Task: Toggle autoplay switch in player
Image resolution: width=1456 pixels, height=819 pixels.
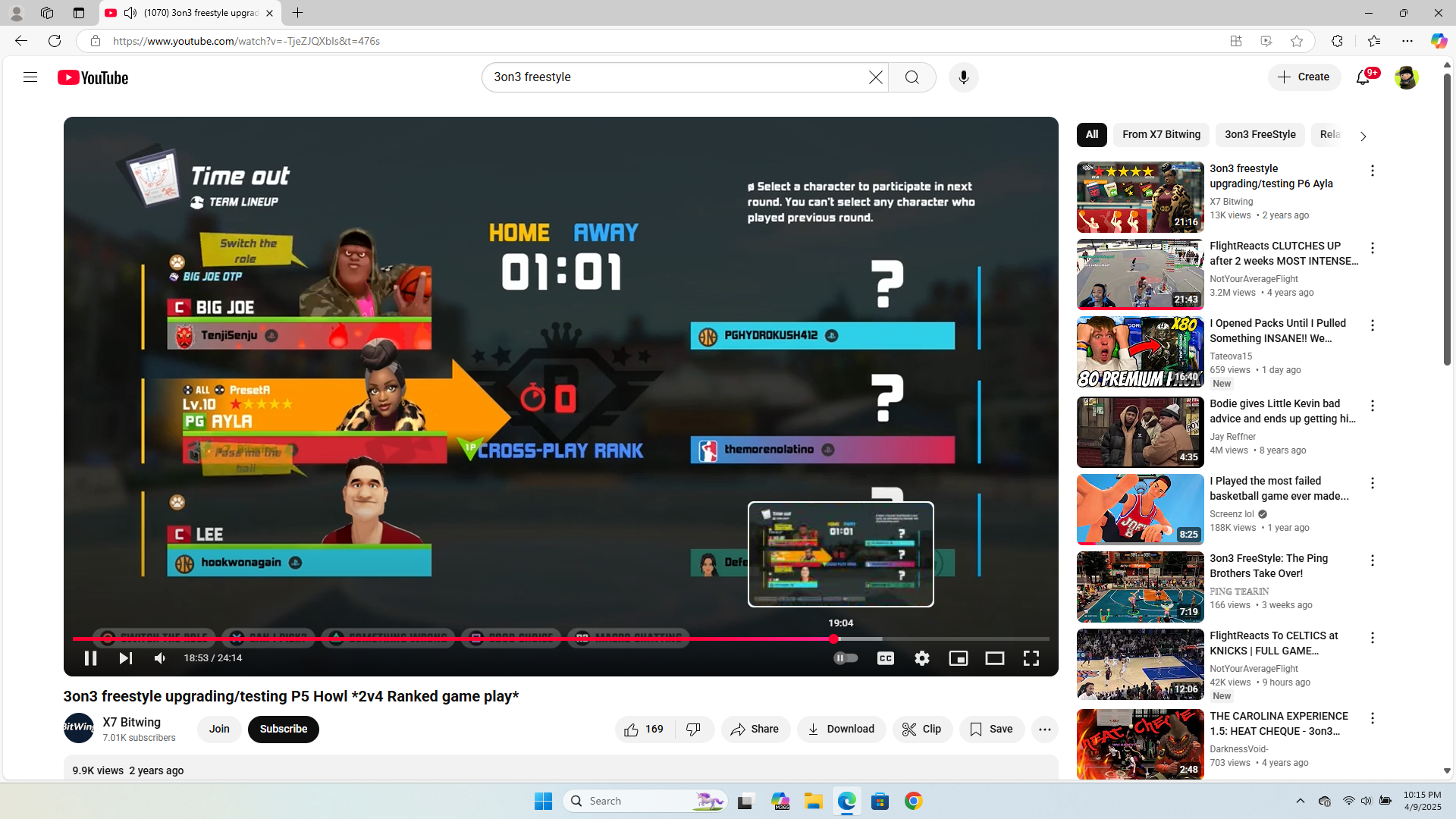Action: (846, 658)
